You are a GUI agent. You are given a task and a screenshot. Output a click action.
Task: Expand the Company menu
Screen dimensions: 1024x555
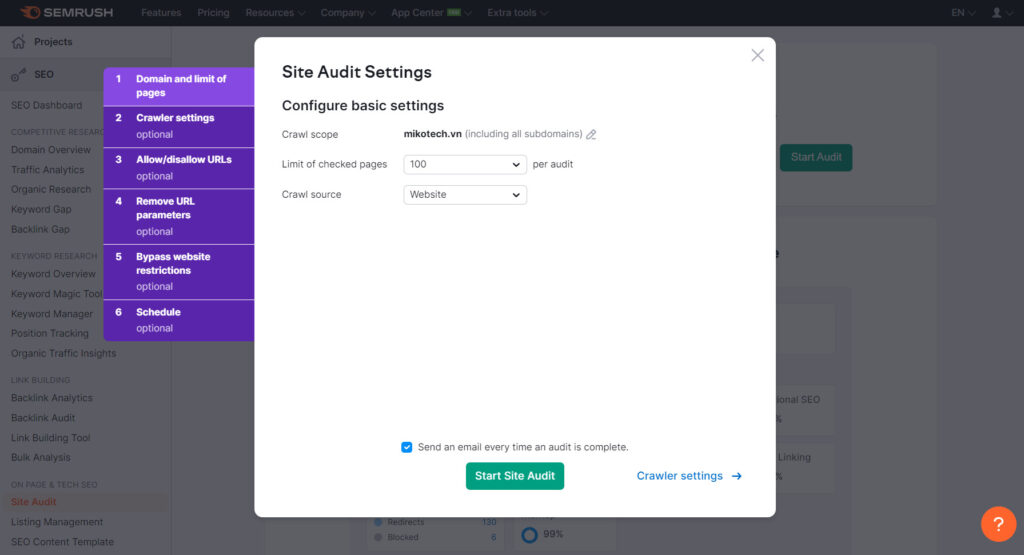point(347,12)
